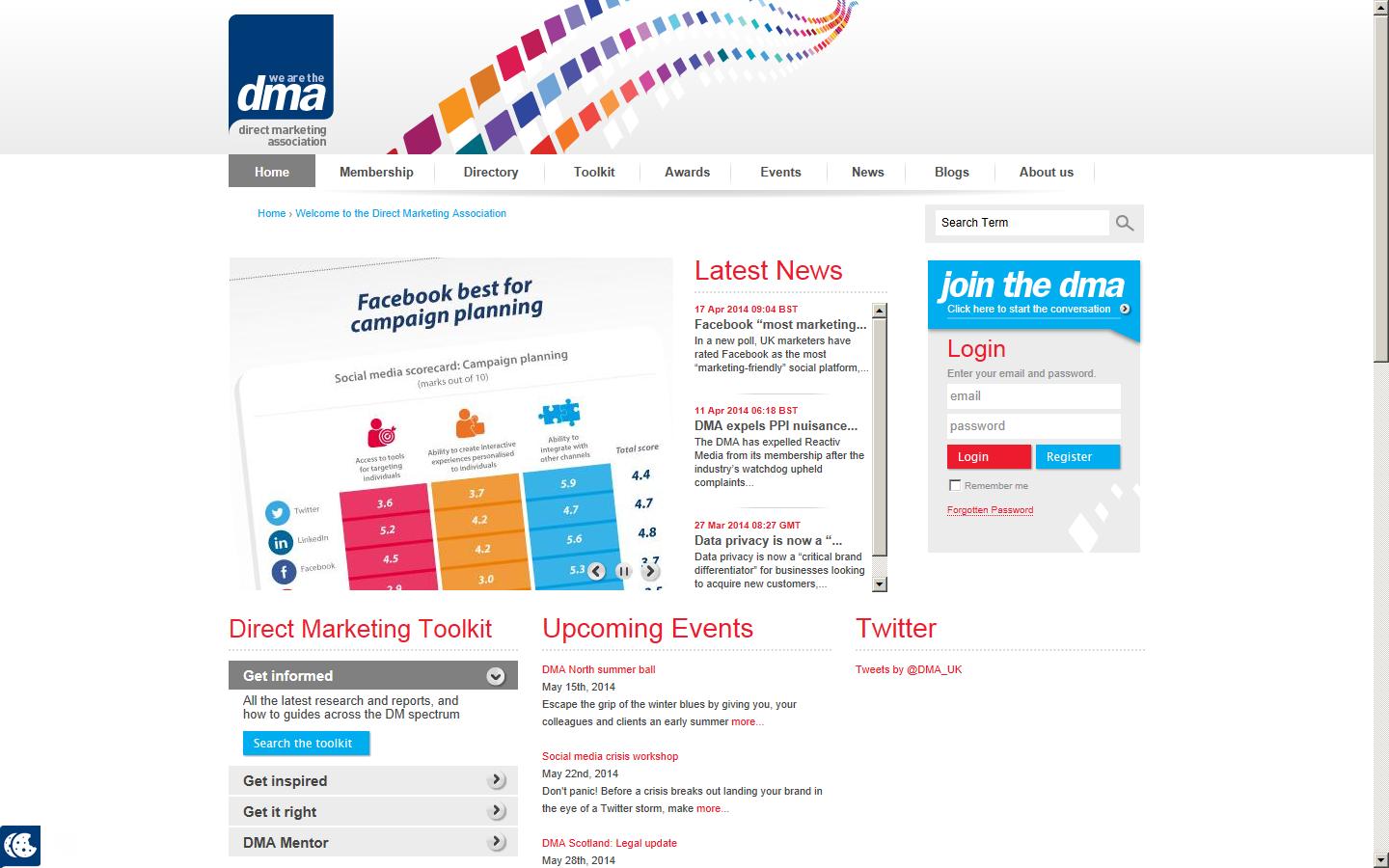Click the search magnifier icon

click(x=1125, y=223)
